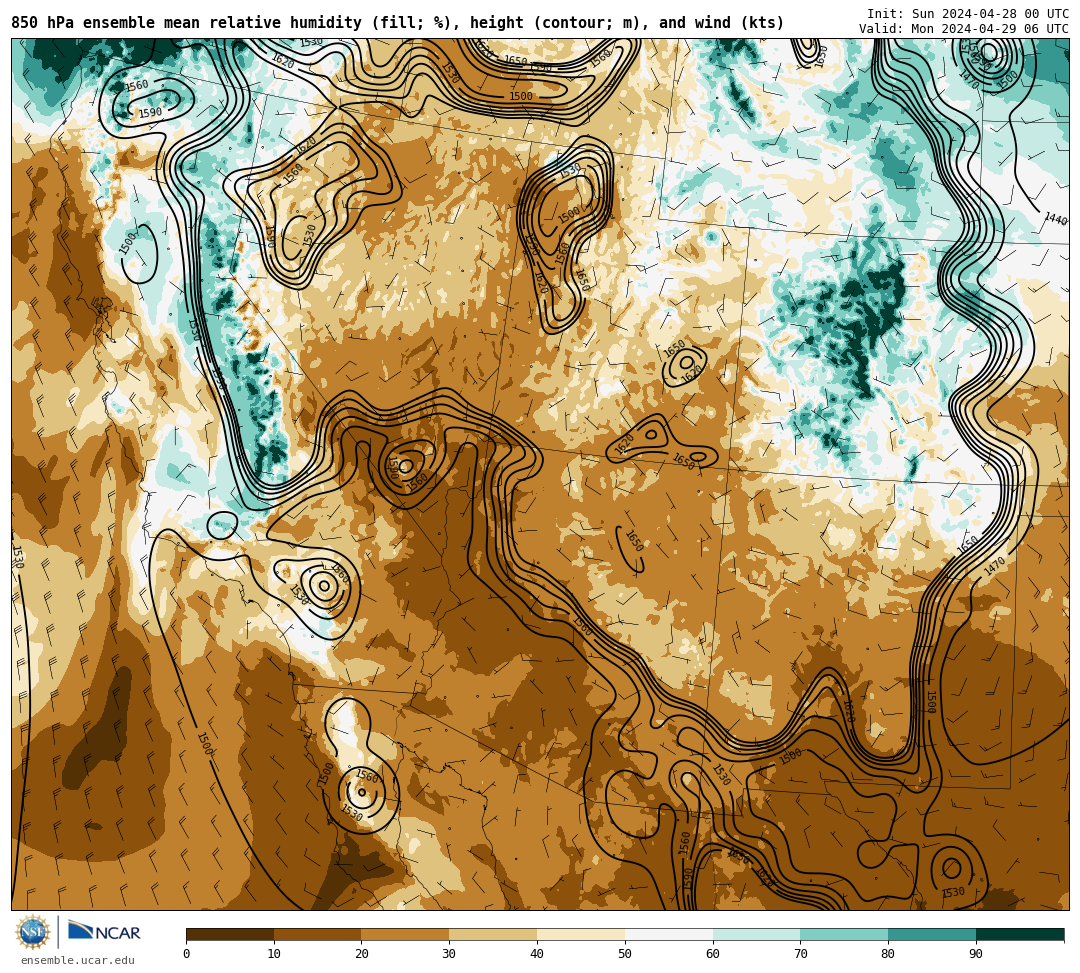The image size is (1080, 973).
Task: Click the colorbar tick label 80
Action: tap(889, 954)
